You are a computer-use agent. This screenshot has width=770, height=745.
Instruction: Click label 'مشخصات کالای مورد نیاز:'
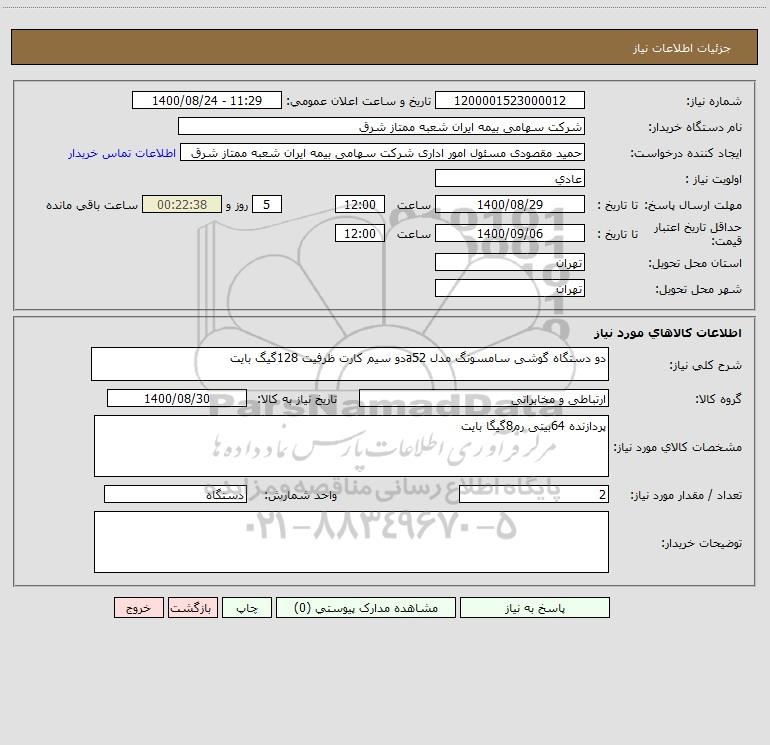678,447
